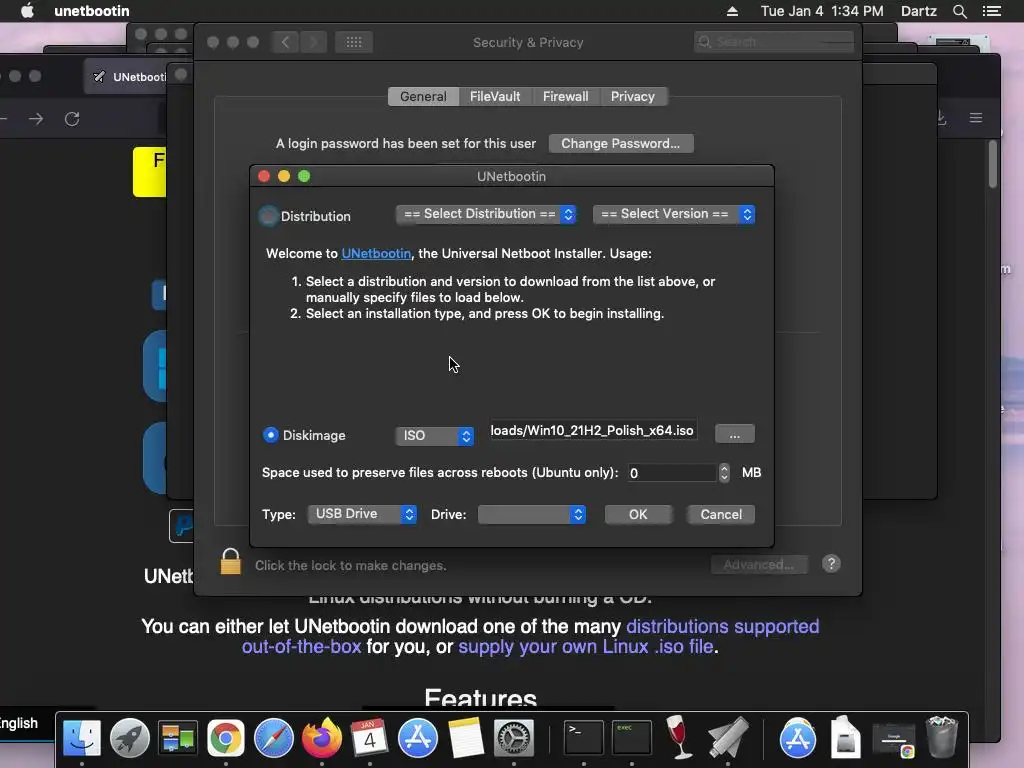Open the first App Store icon in dock
The image size is (1024, 768).
[418, 738]
